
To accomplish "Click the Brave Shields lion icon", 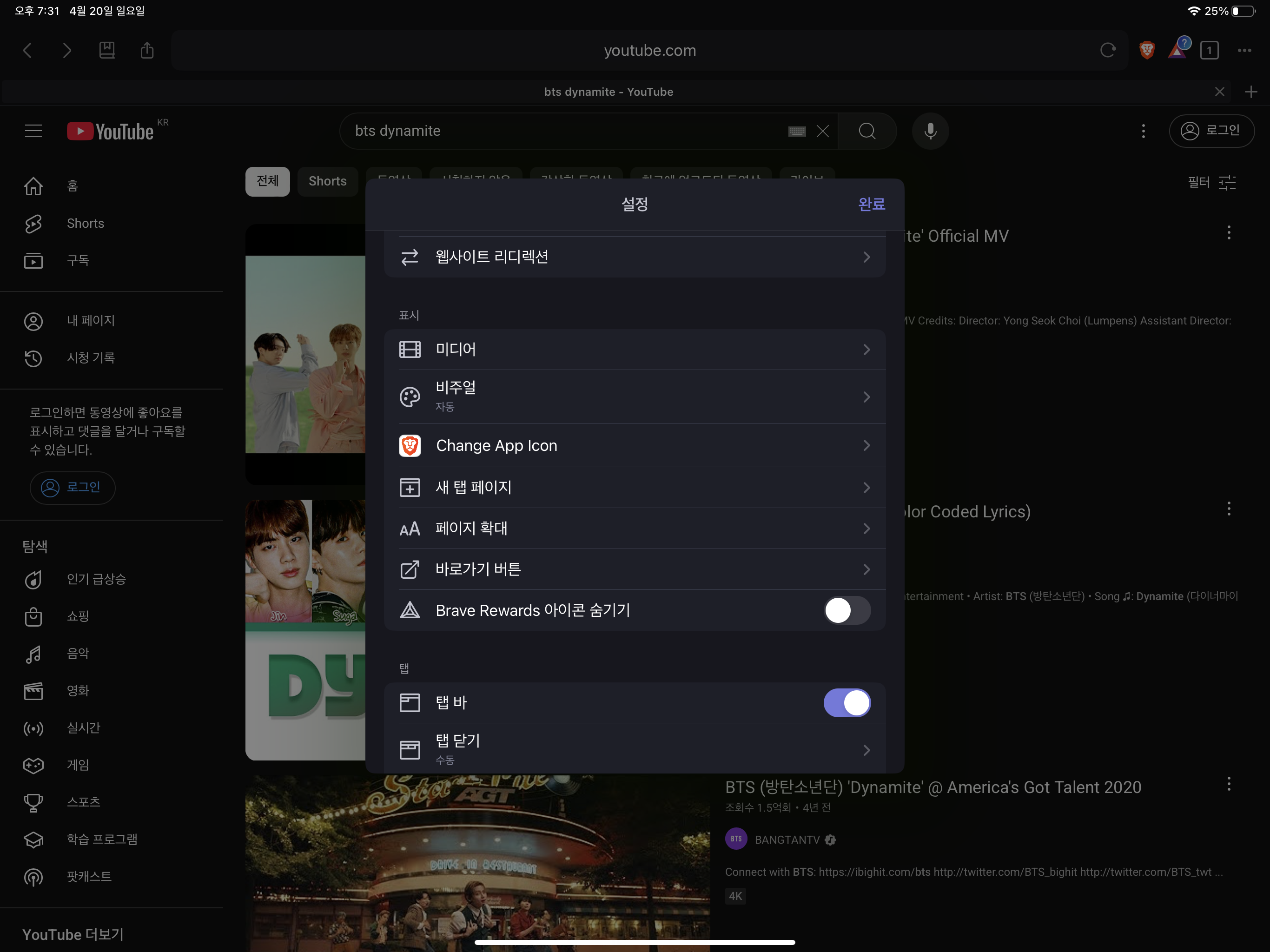I will [1146, 51].
